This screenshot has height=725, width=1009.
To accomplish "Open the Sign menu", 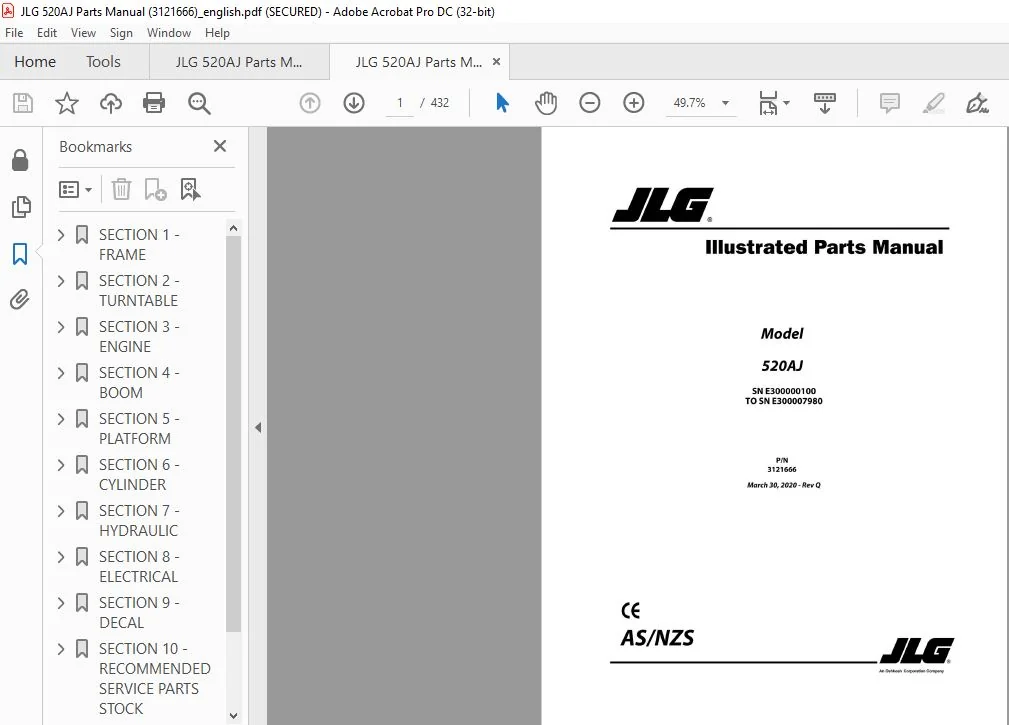I will (121, 33).
